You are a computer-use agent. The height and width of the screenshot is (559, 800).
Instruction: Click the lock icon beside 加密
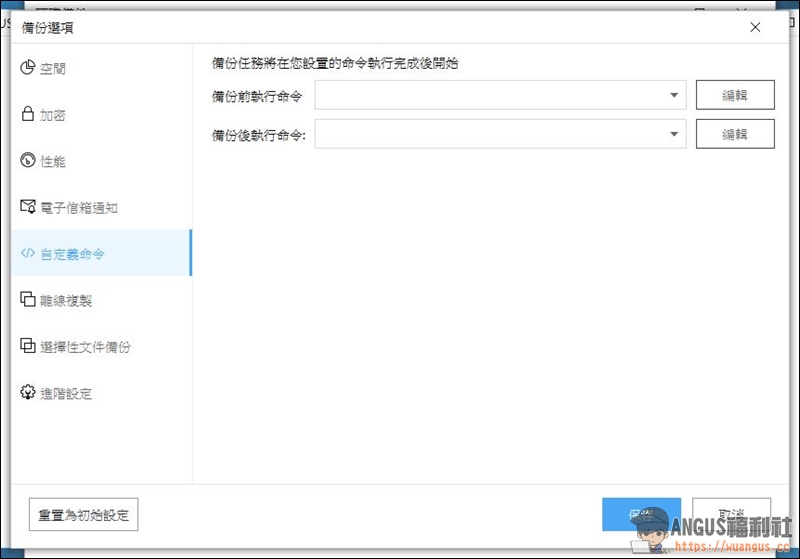tap(27, 114)
